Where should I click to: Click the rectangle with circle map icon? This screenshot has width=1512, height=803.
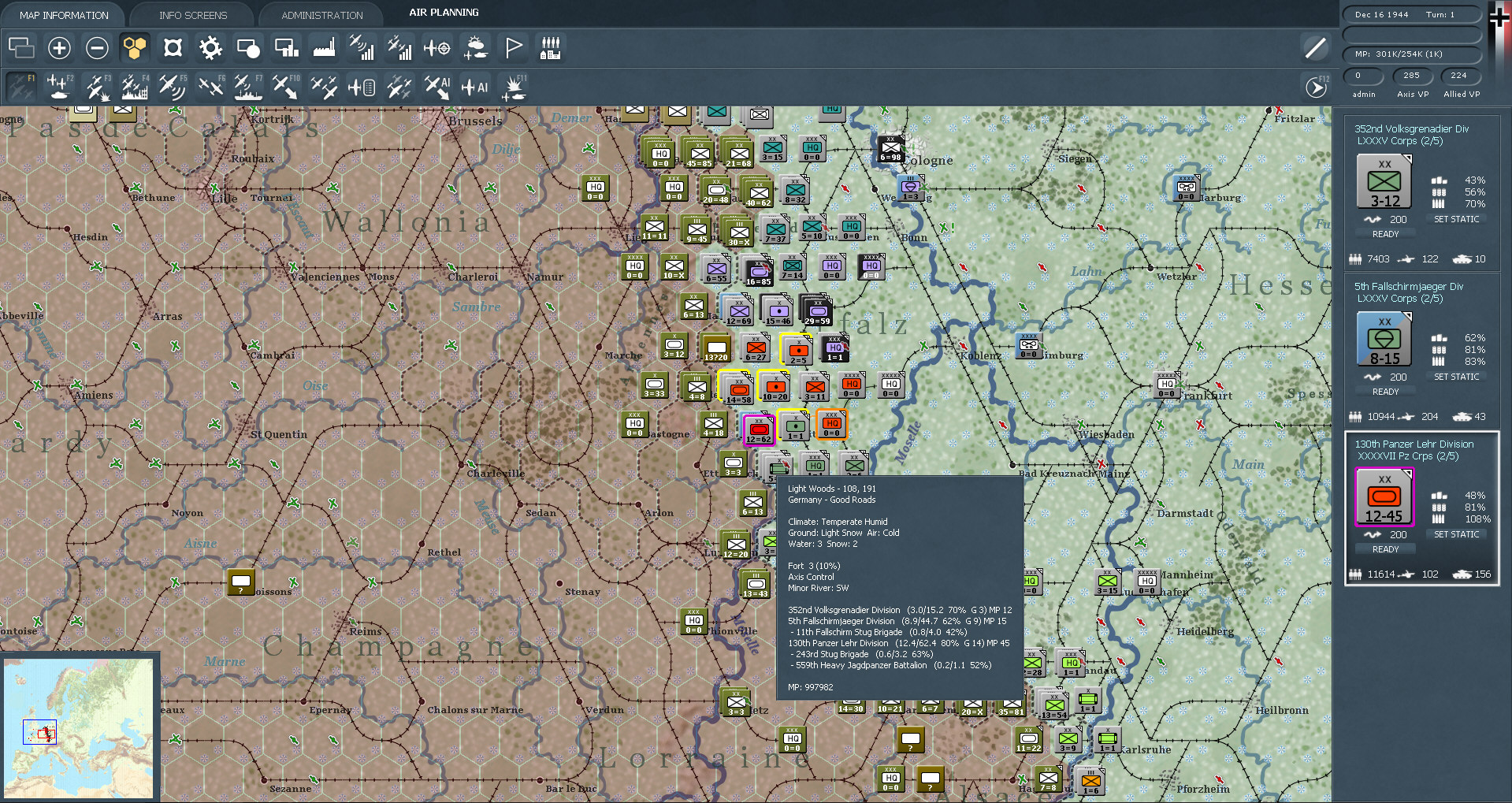click(x=248, y=48)
